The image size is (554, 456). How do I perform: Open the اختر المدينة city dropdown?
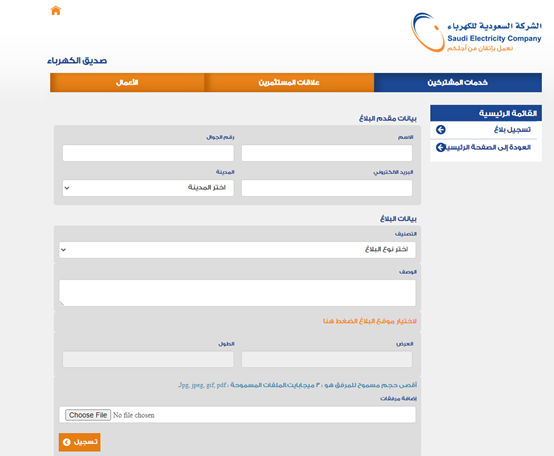point(148,188)
